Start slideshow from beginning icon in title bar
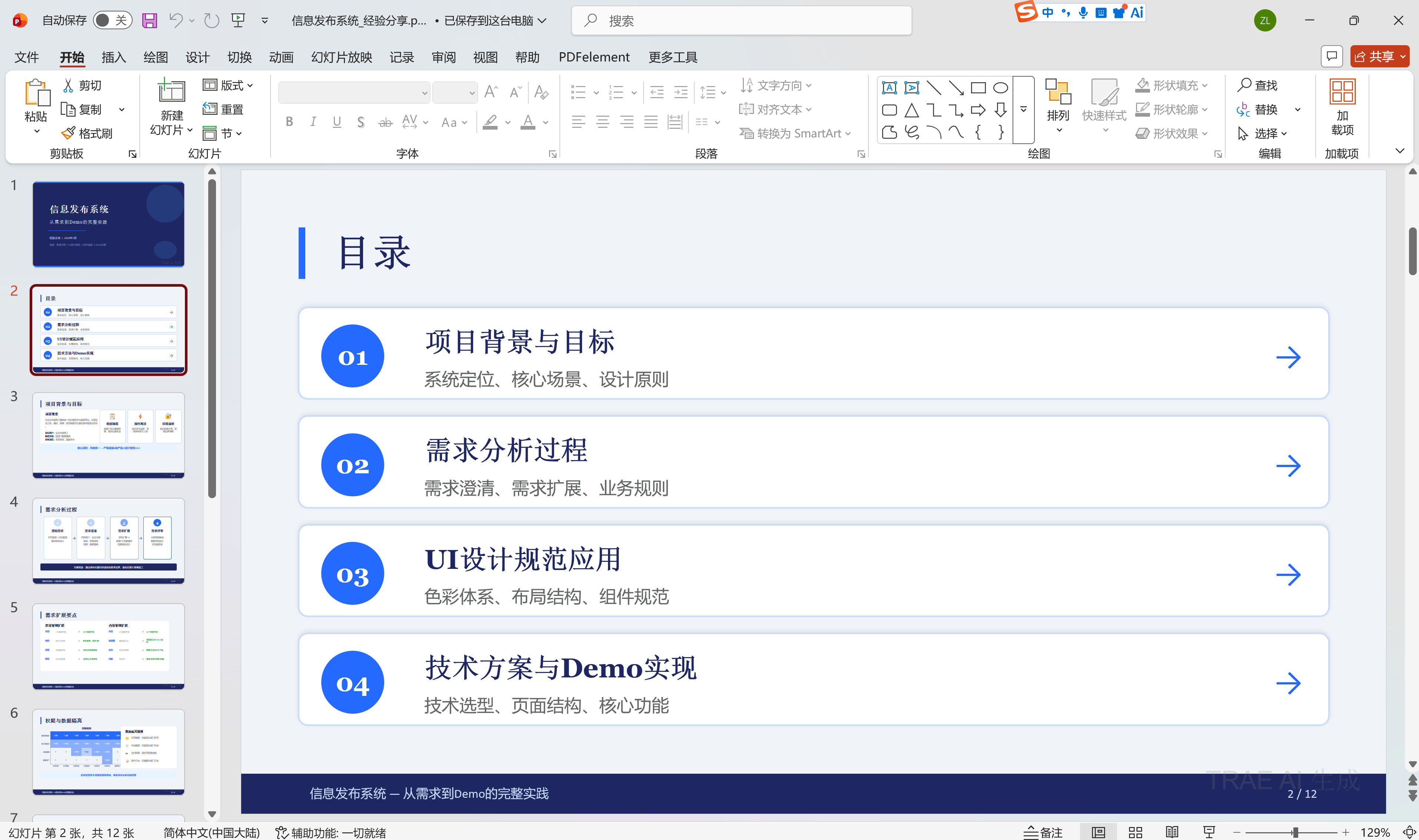Image resolution: width=1419 pixels, height=840 pixels. (238, 21)
